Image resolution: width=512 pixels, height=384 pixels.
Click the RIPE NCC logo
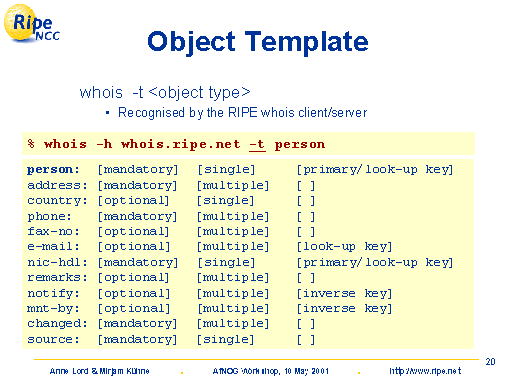click(x=32, y=24)
